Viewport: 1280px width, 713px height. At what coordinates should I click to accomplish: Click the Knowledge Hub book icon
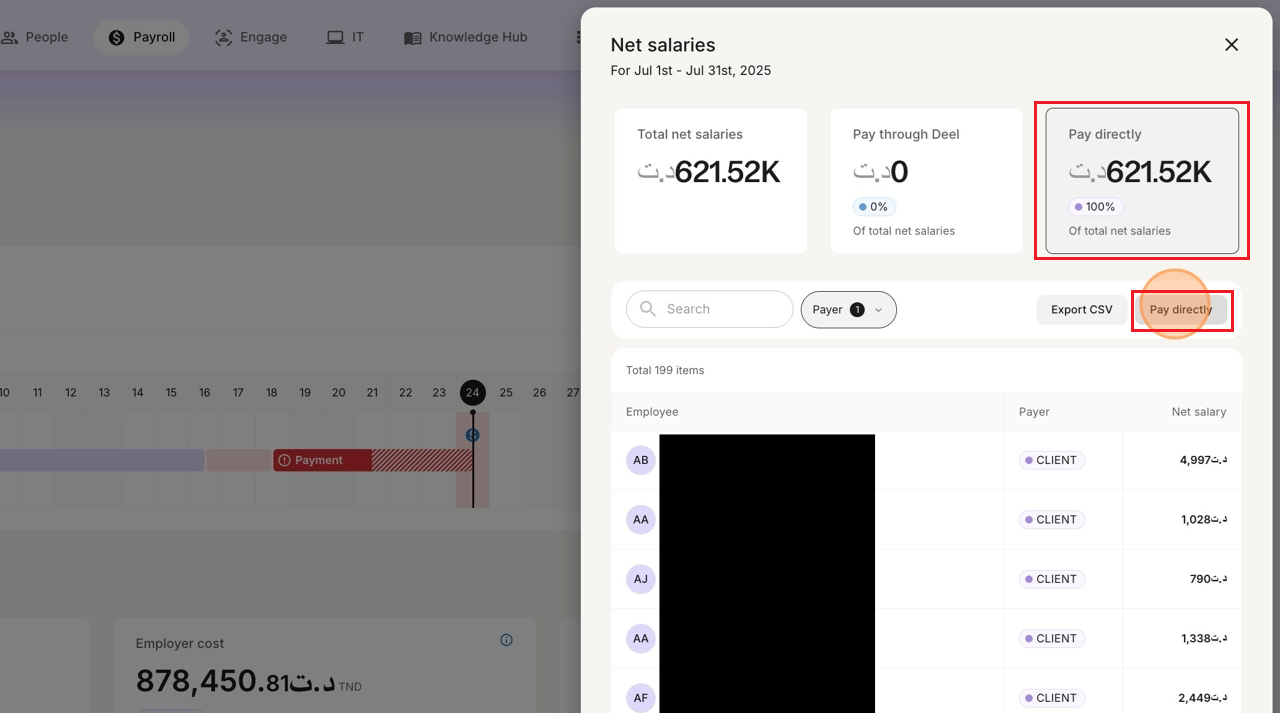tap(412, 37)
